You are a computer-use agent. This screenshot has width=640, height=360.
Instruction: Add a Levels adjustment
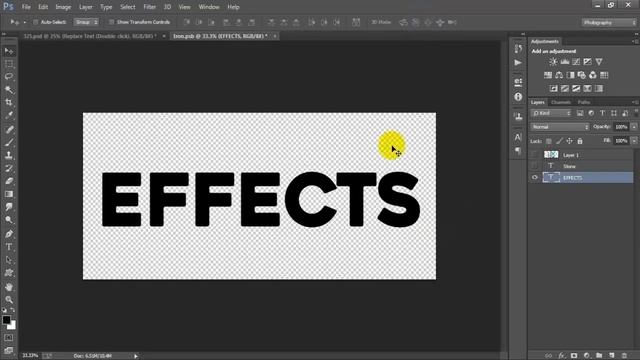click(564, 62)
